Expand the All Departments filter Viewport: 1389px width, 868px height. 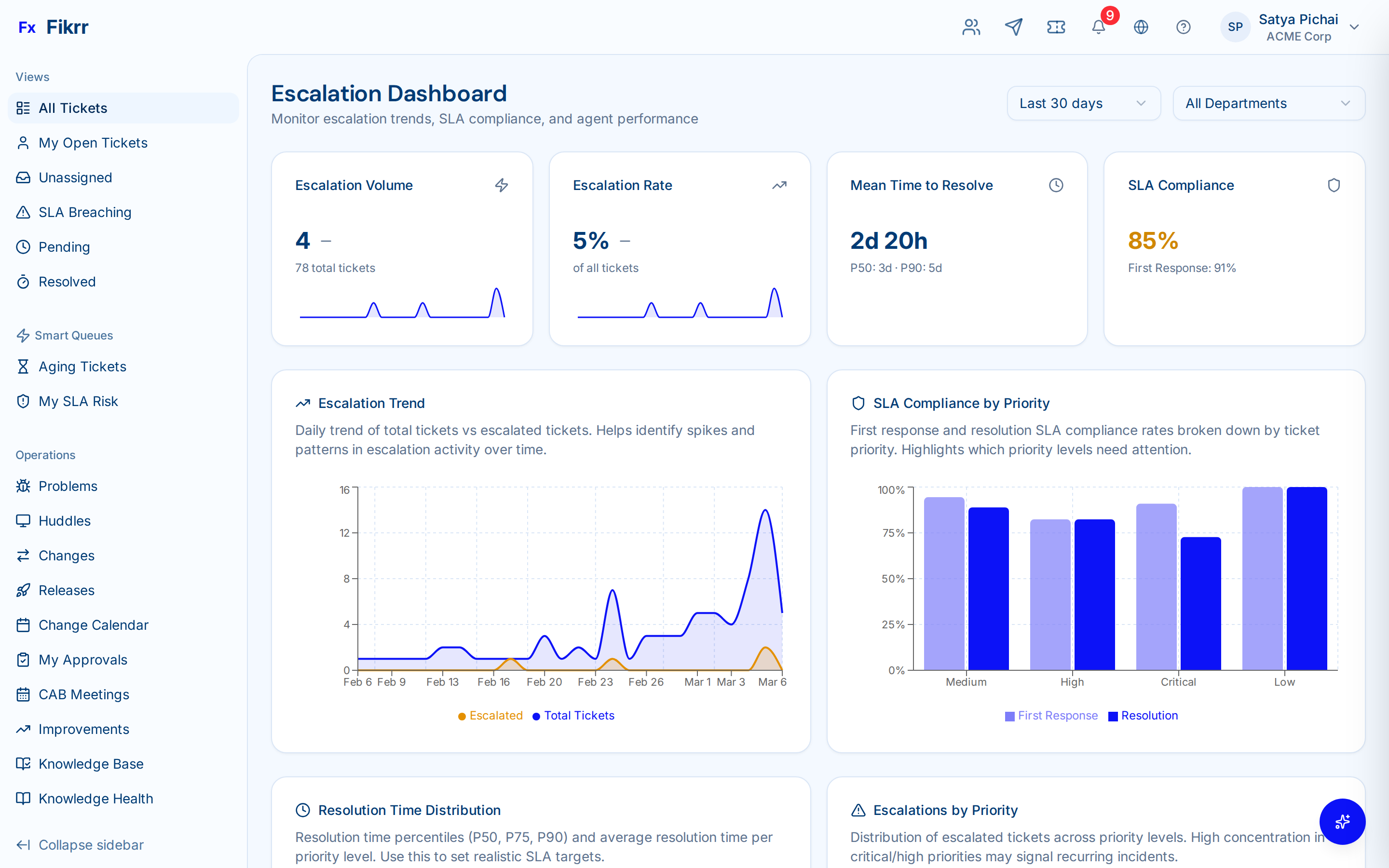coord(1268,103)
